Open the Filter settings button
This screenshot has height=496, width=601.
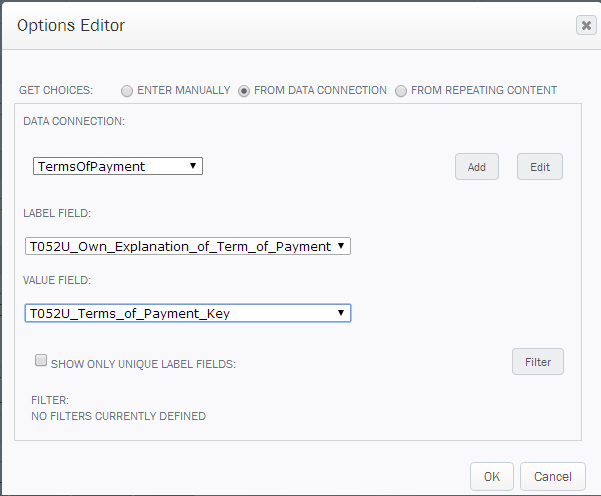tap(538, 362)
